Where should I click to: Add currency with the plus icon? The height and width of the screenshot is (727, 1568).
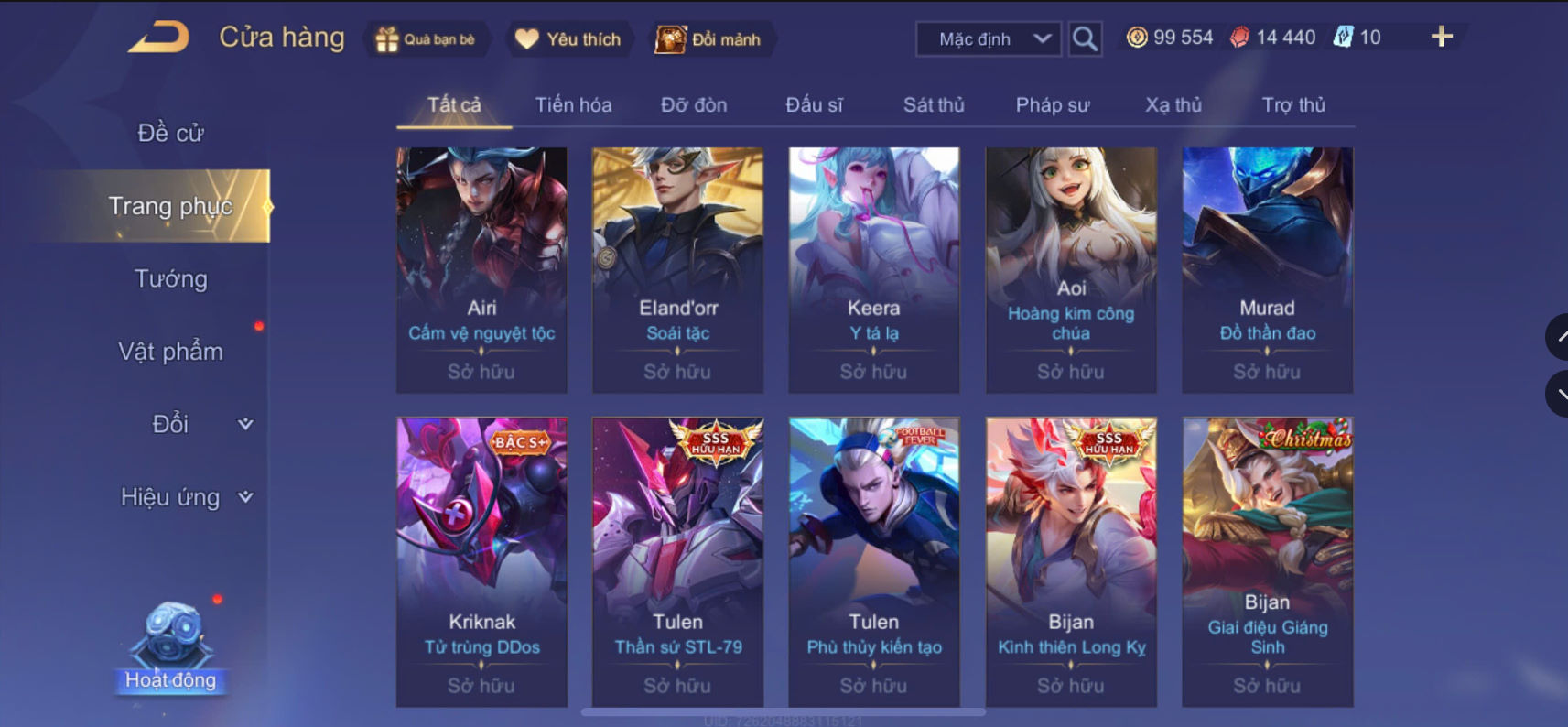click(x=1442, y=37)
